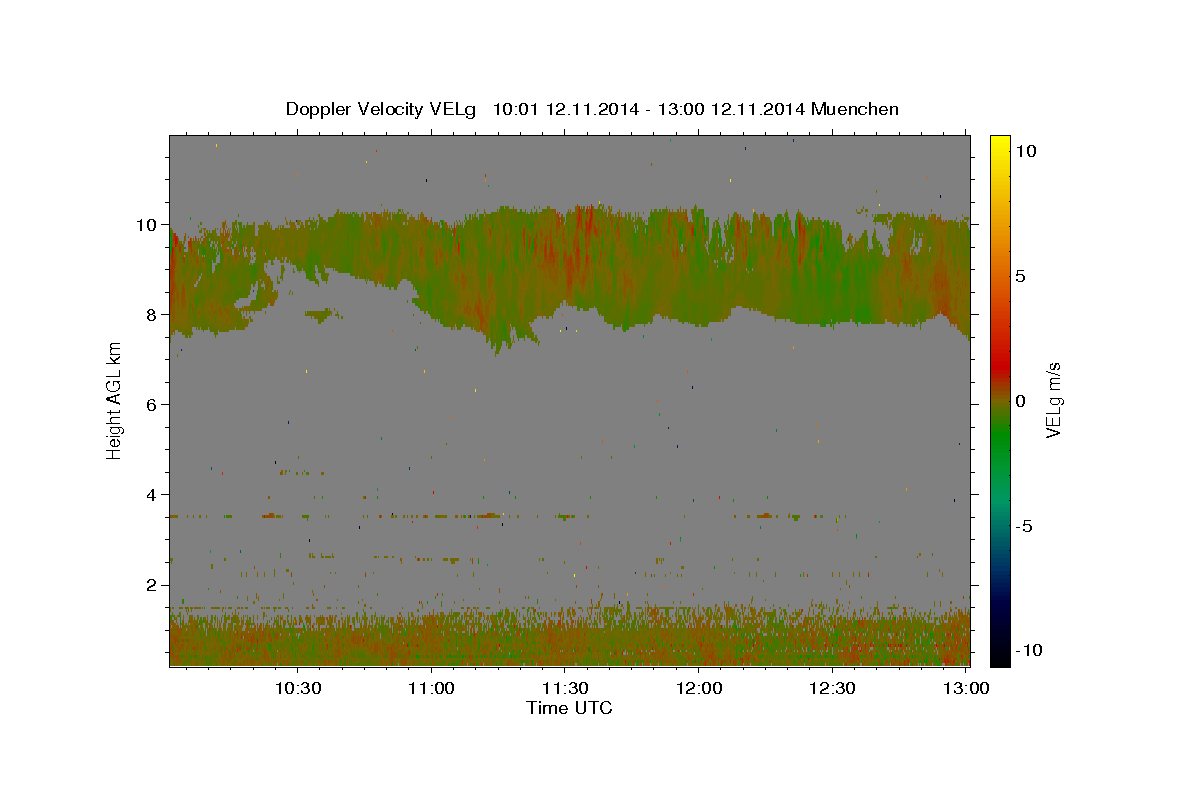This screenshot has width=1200, height=800.
Task: Click the height tick label 8
Action: (x=153, y=314)
